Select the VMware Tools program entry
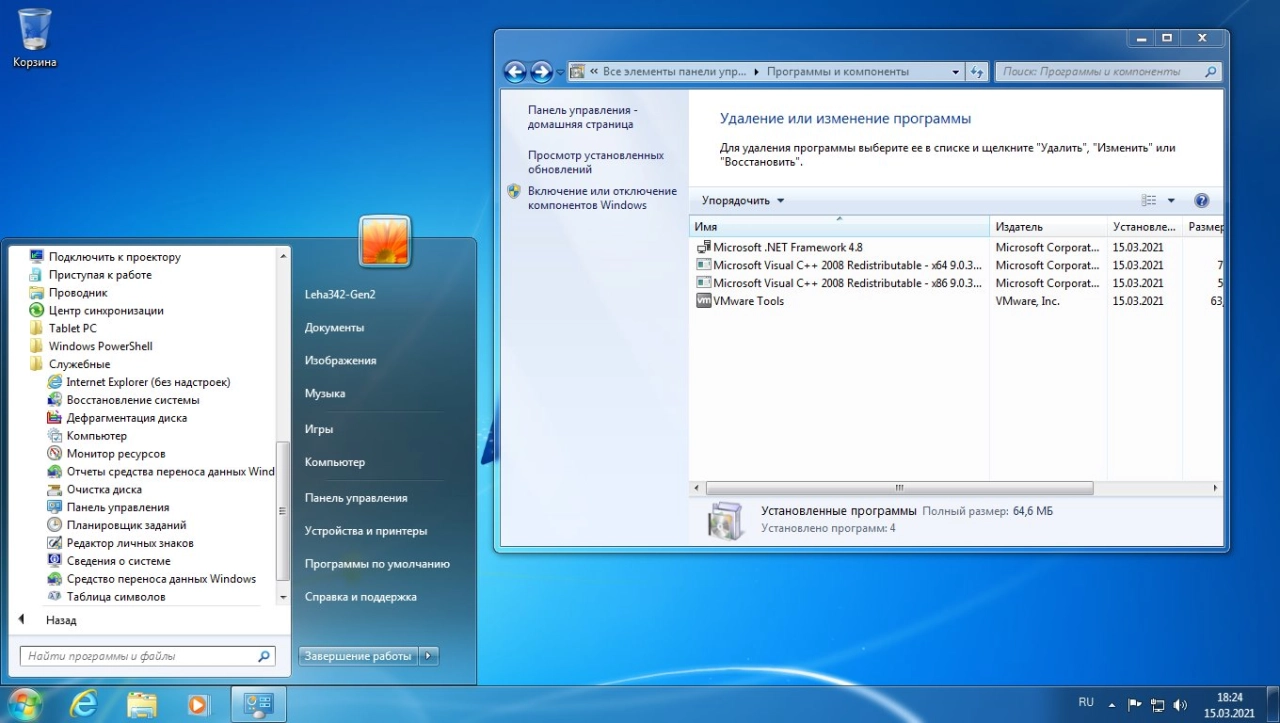1280x723 pixels. click(x=956, y=301)
